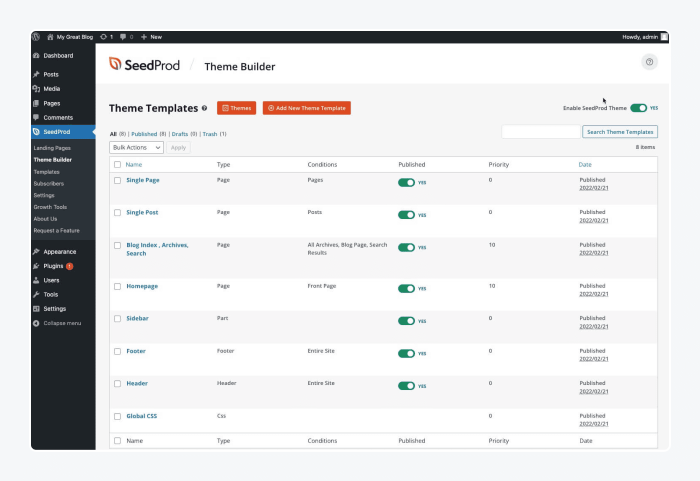Screen dimensions: 700x481
Task: Click the Dashboard icon in sidebar
Action: [x=37, y=56]
